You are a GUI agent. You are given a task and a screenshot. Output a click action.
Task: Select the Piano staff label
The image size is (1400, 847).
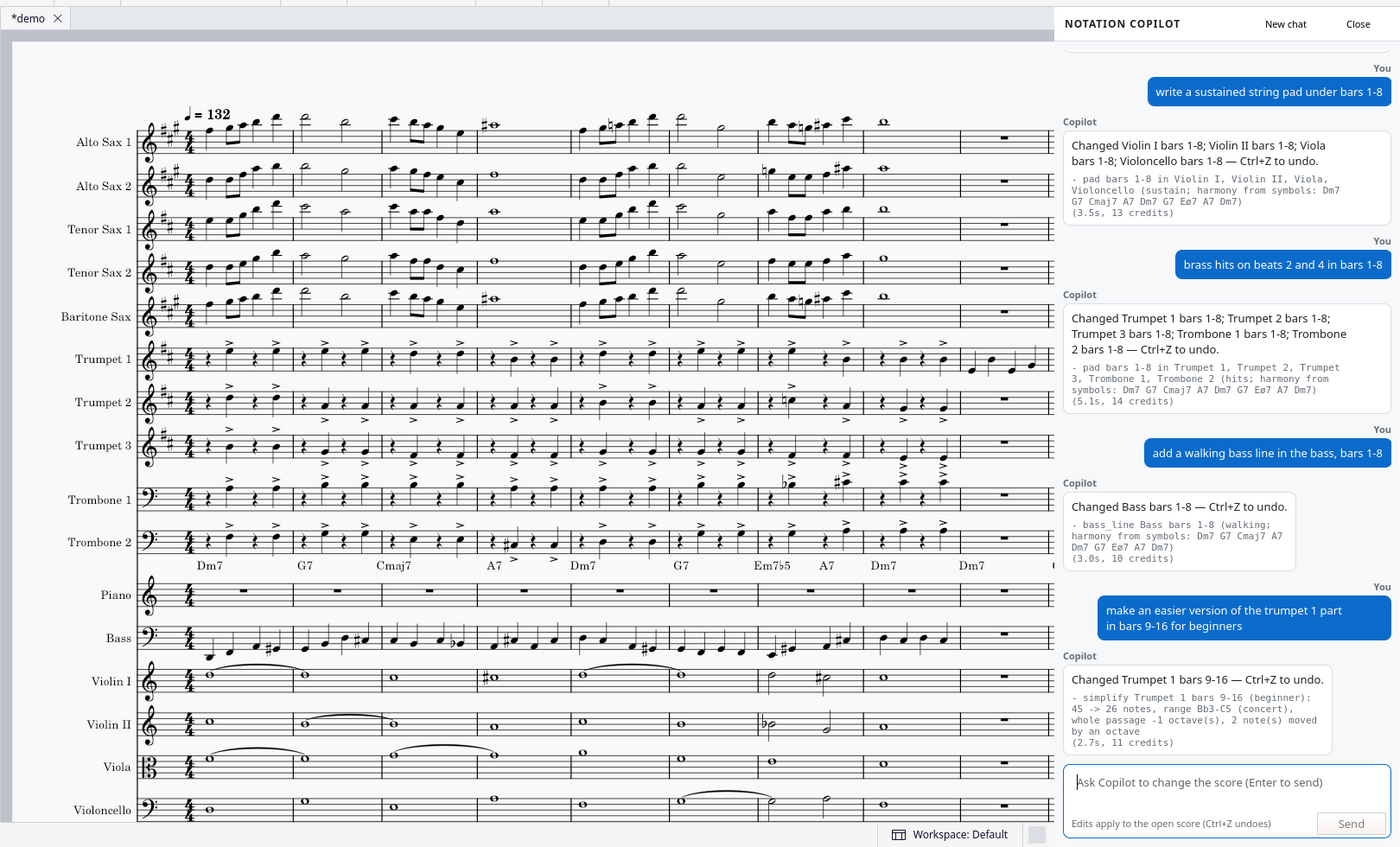click(116, 595)
